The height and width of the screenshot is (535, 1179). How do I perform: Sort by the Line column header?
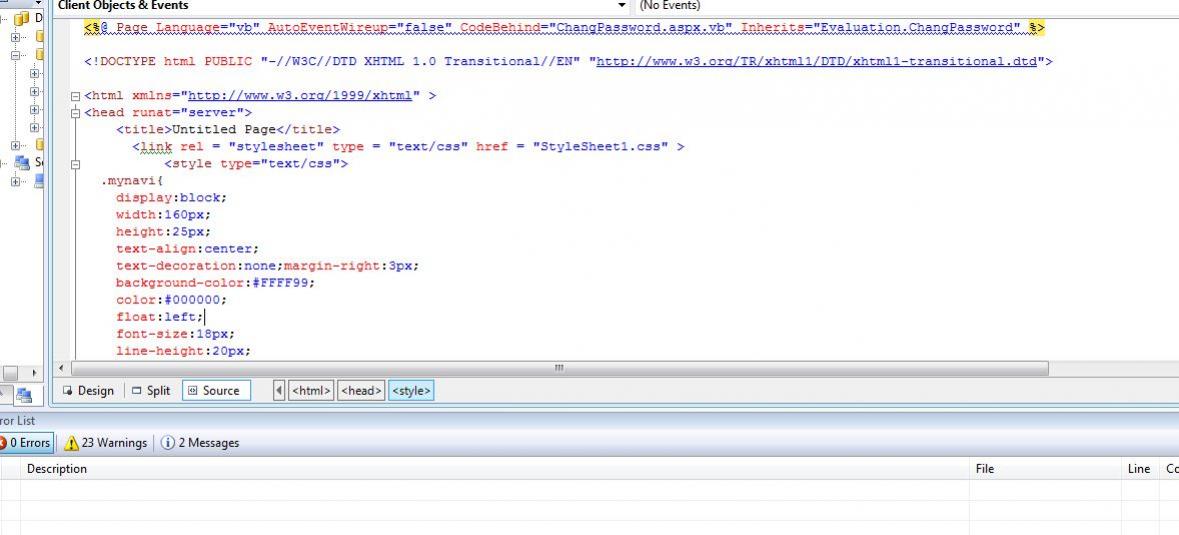tap(1140, 469)
